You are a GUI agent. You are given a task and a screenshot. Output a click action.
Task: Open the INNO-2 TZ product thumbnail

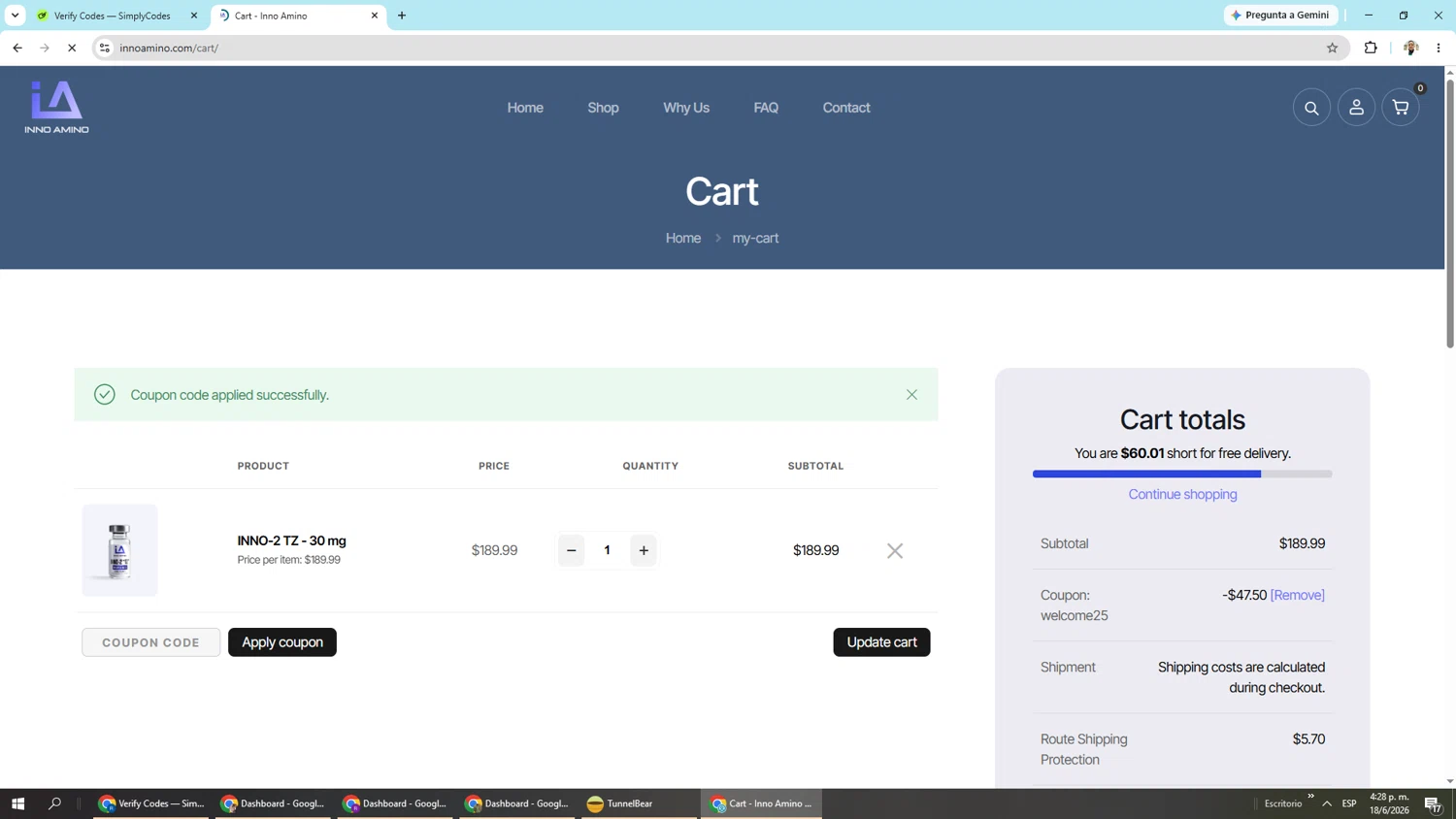point(119,550)
